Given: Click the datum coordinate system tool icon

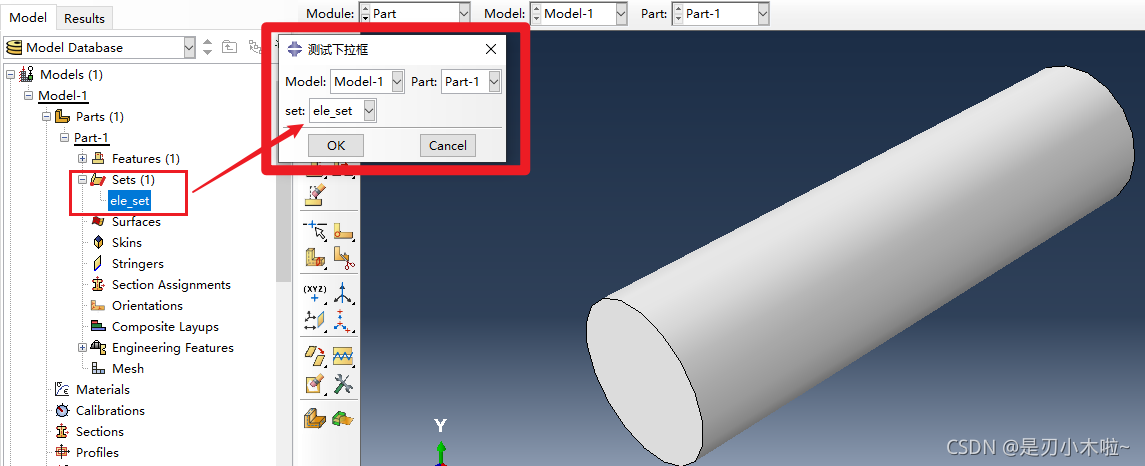Looking at the screenshot, I should tap(343, 321).
